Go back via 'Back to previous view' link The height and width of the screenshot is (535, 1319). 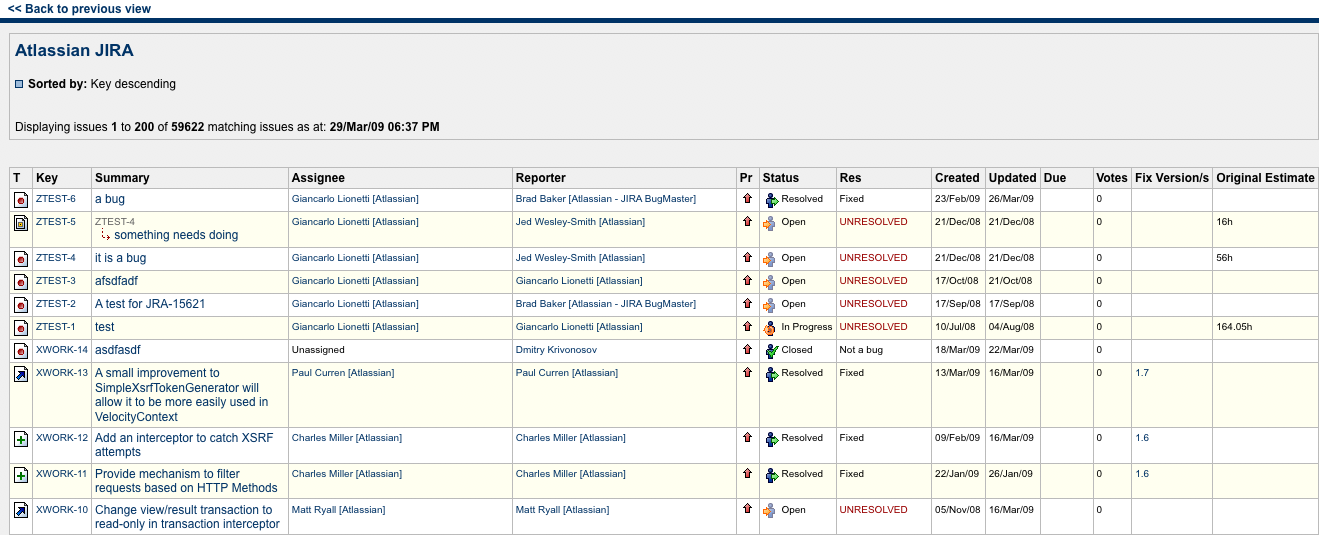(x=79, y=9)
